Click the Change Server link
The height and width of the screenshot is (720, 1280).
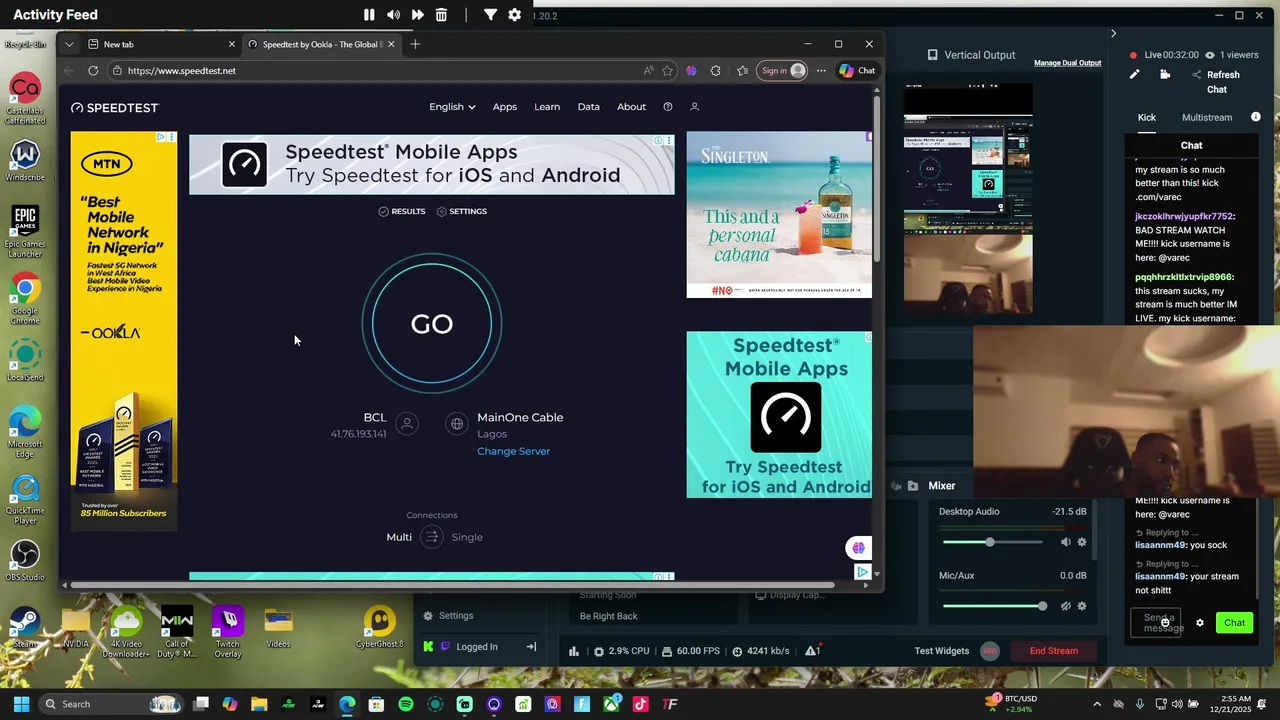[x=513, y=451]
